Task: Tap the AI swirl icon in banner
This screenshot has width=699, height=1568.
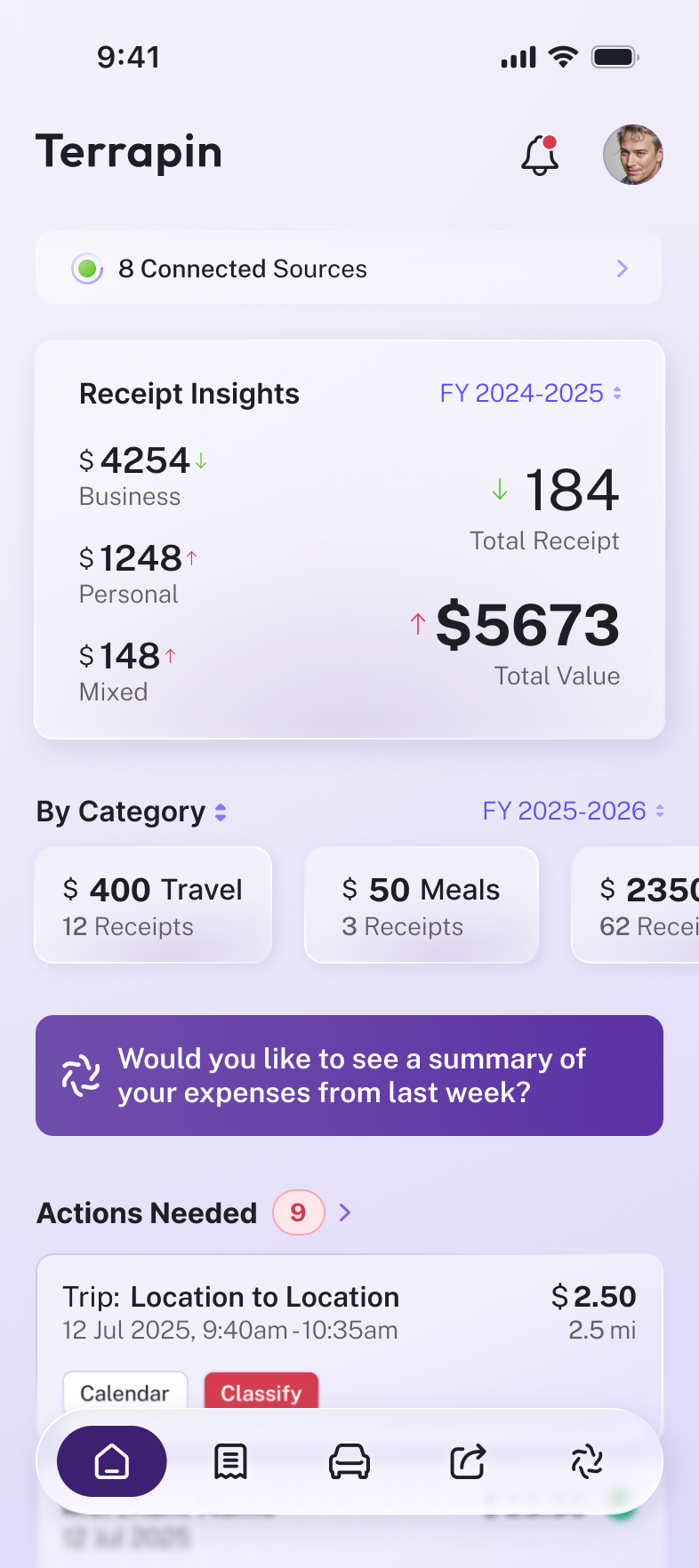Action: [81, 1076]
